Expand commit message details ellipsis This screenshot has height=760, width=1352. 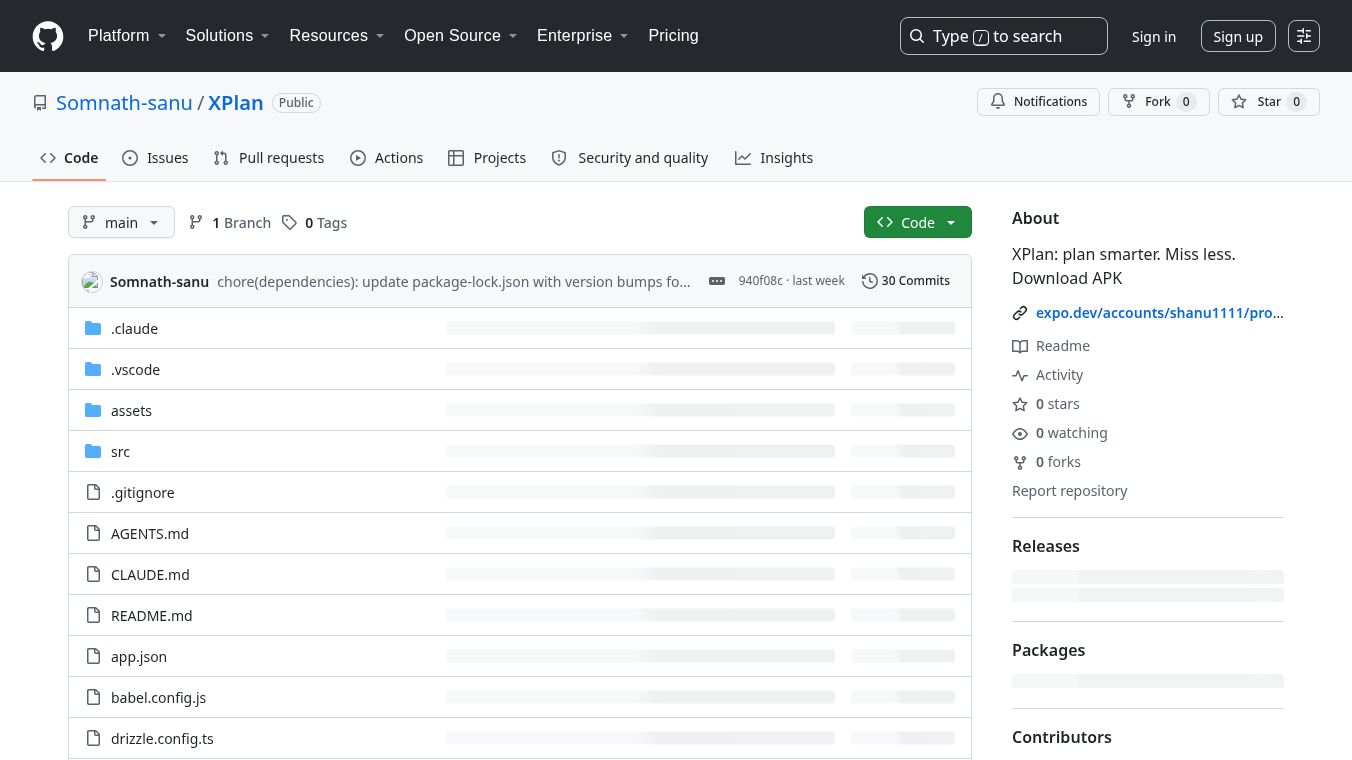coord(717,281)
